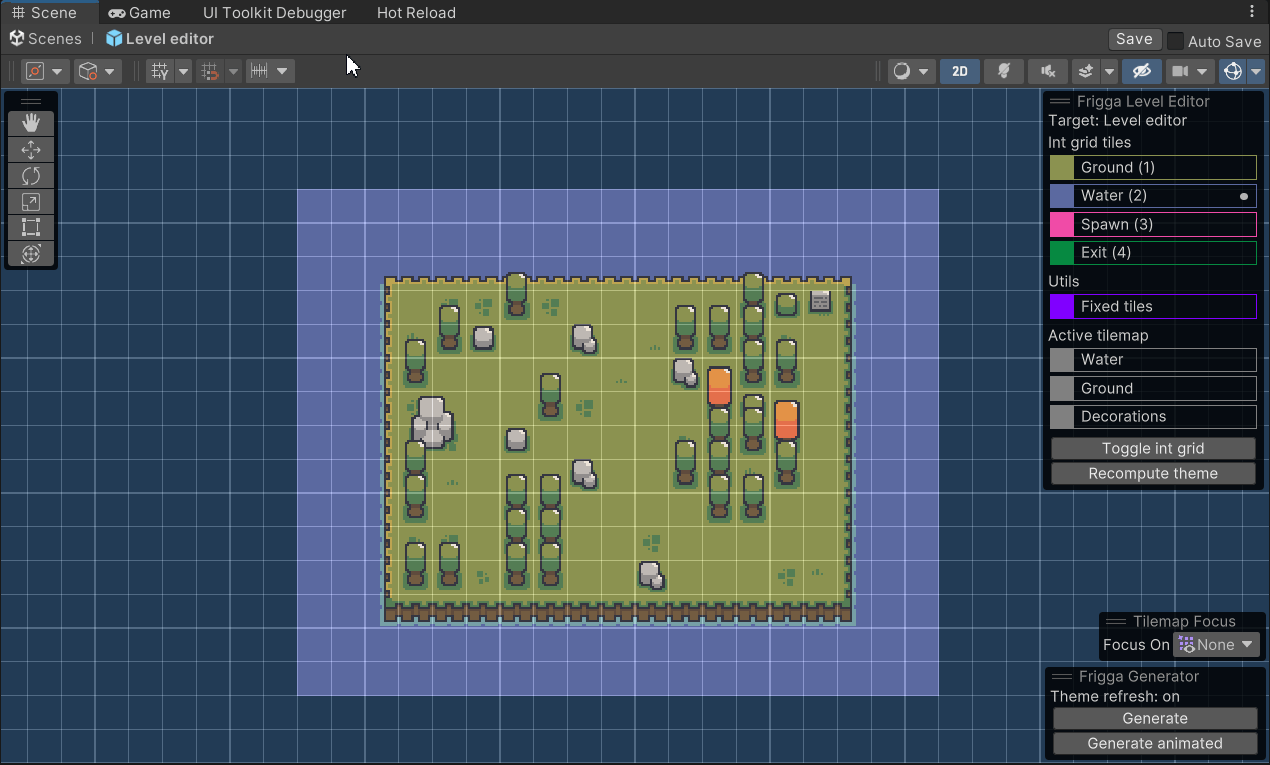Click the Level editor prefab cube icon
Screen dimensions: 1270x765
click(x=114, y=38)
